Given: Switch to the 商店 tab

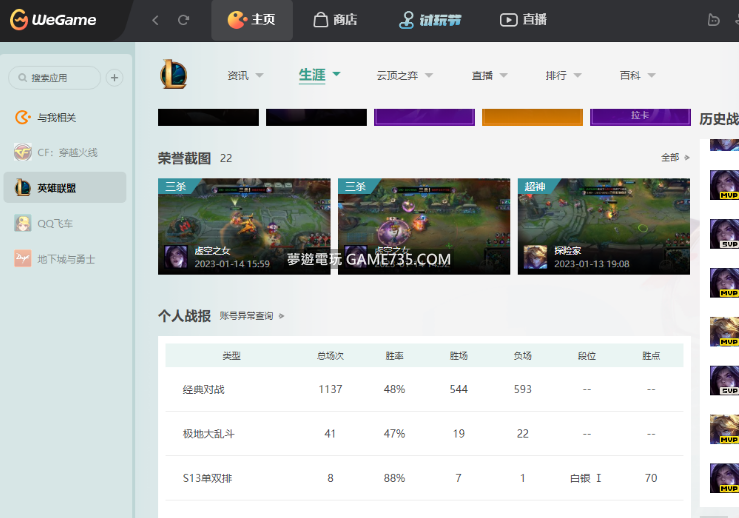Looking at the screenshot, I should pyautogui.click(x=334, y=20).
